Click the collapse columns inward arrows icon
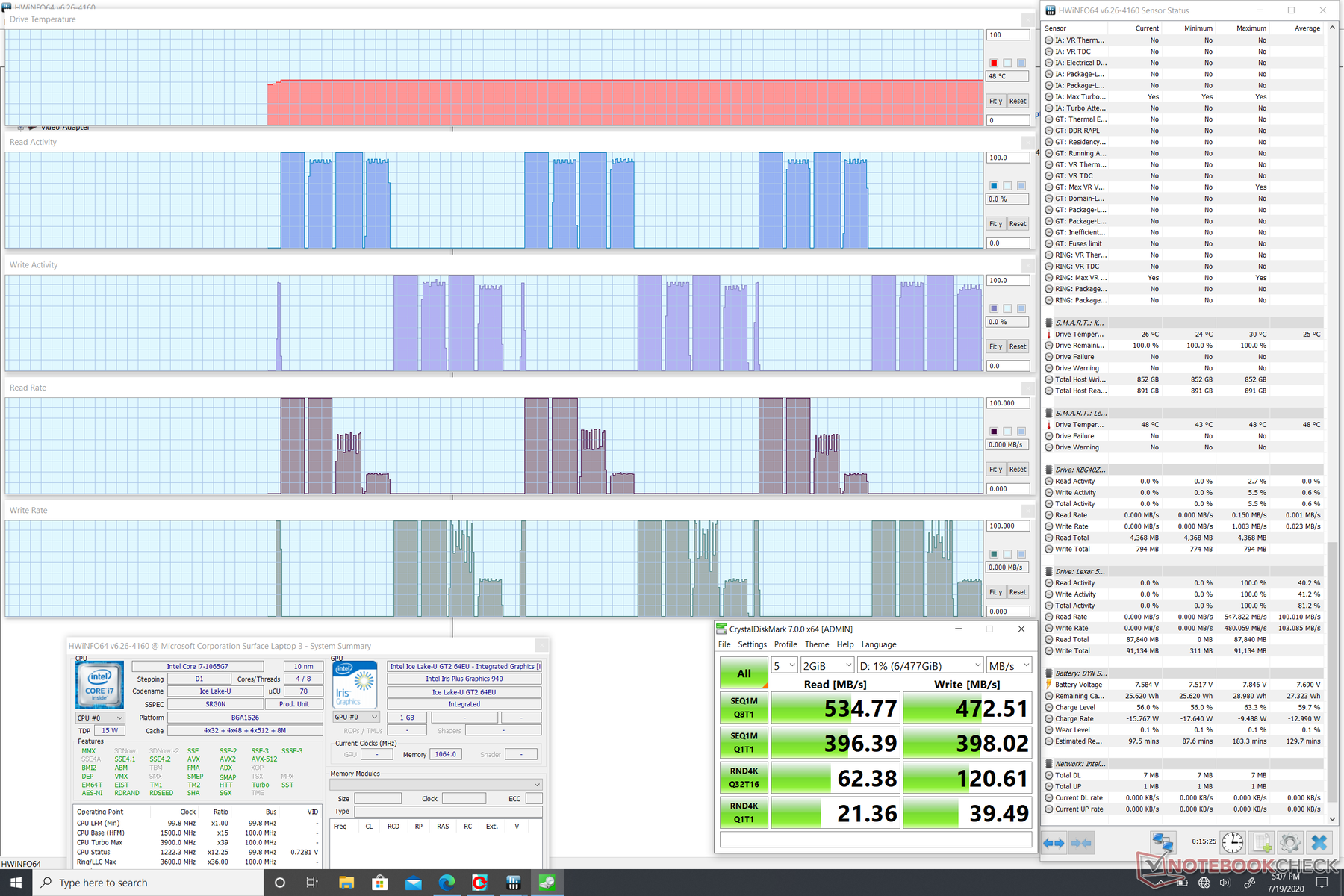 click(1081, 843)
